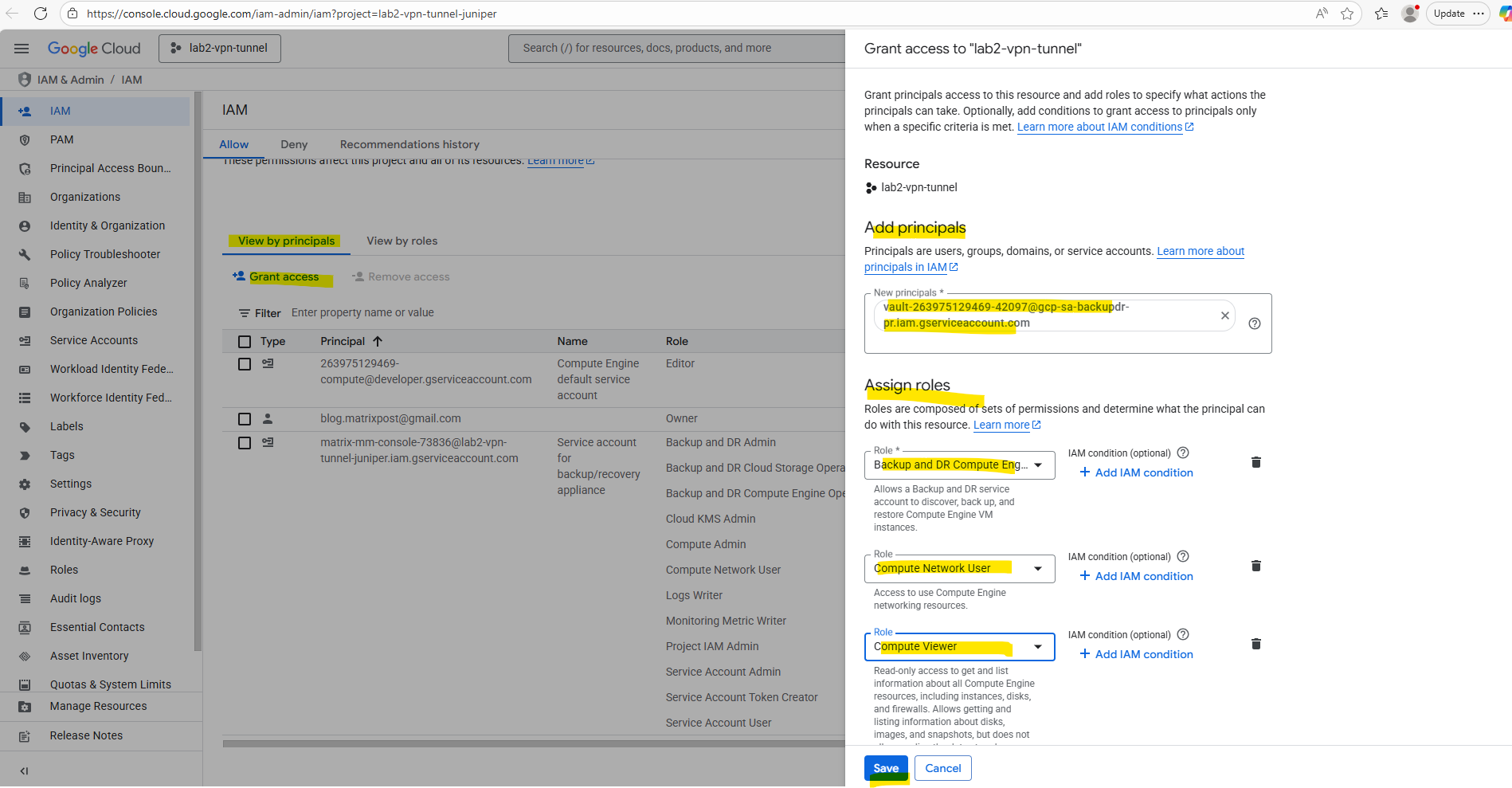Add IAM condition for Compute Network User
The height and width of the screenshot is (788, 1512).
tap(1136, 576)
